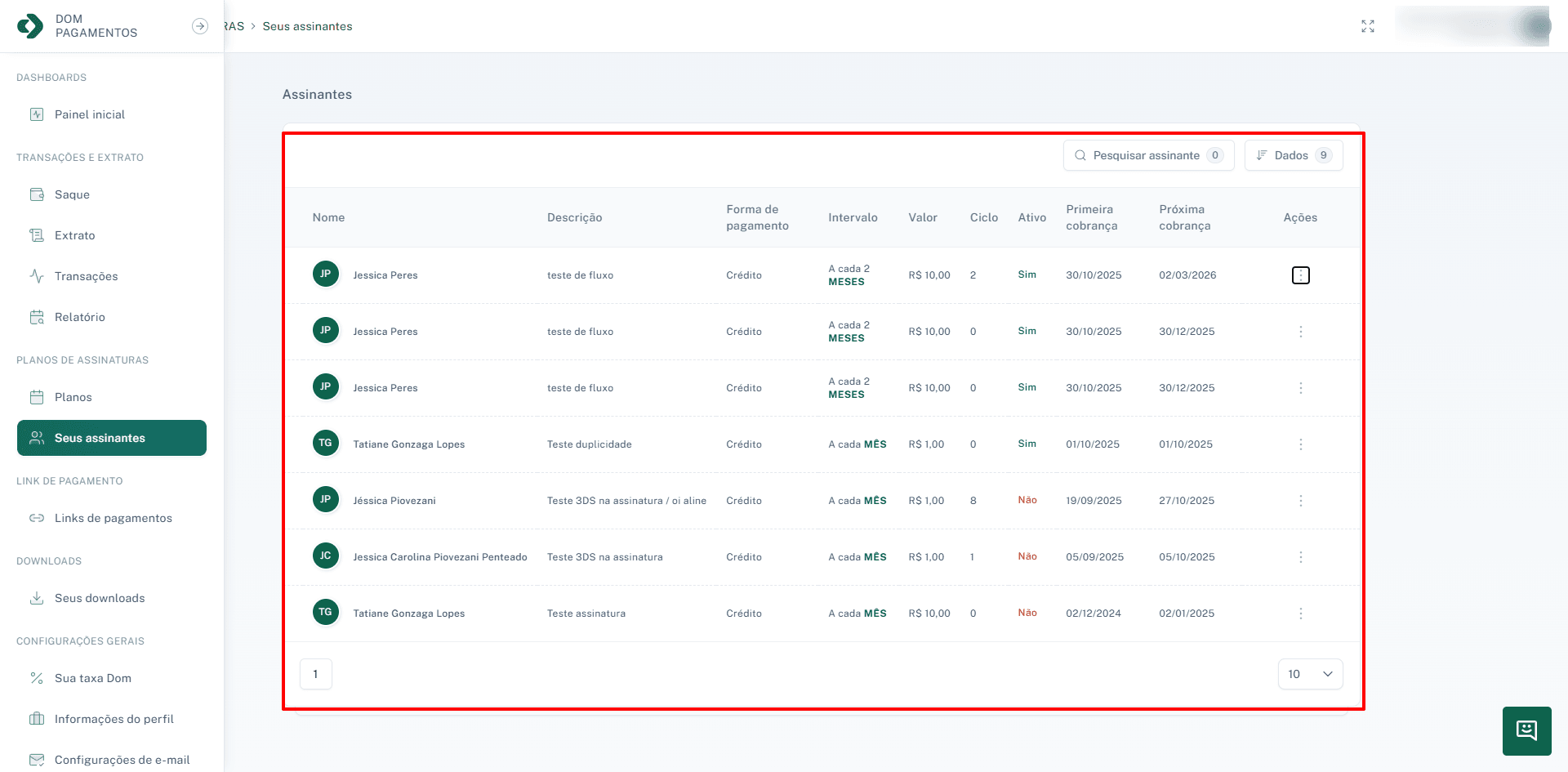The width and height of the screenshot is (1568, 772).
Task: Select page 1 in pagination
Action: point(315,674)
